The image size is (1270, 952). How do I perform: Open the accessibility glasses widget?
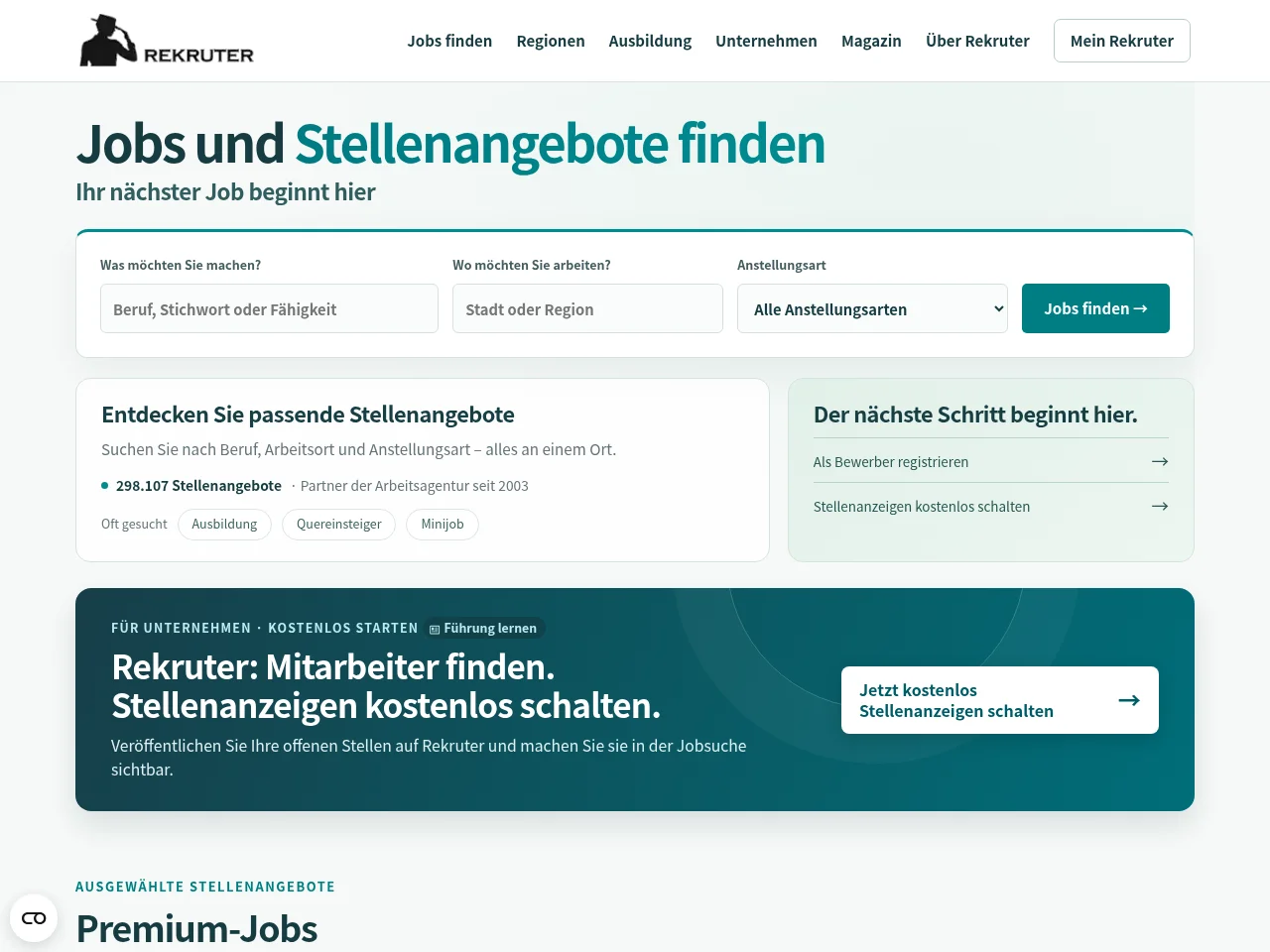click(34, 918)
